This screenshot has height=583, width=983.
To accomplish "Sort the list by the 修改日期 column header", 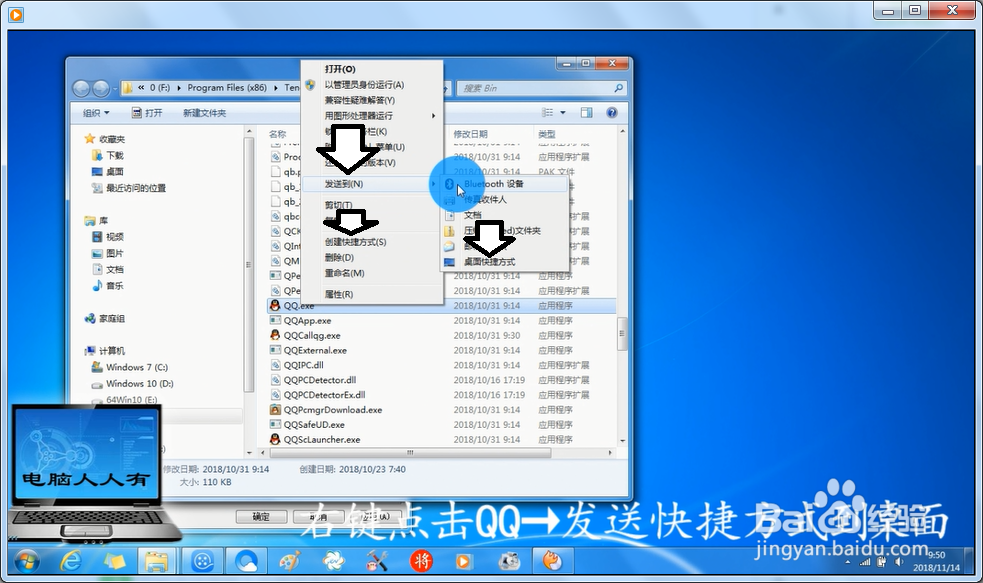I will tap(471, 134).
